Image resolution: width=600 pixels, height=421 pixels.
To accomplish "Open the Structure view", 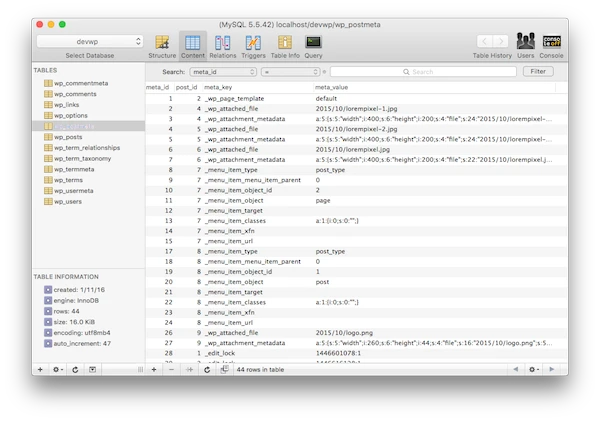I will [162, 43].
